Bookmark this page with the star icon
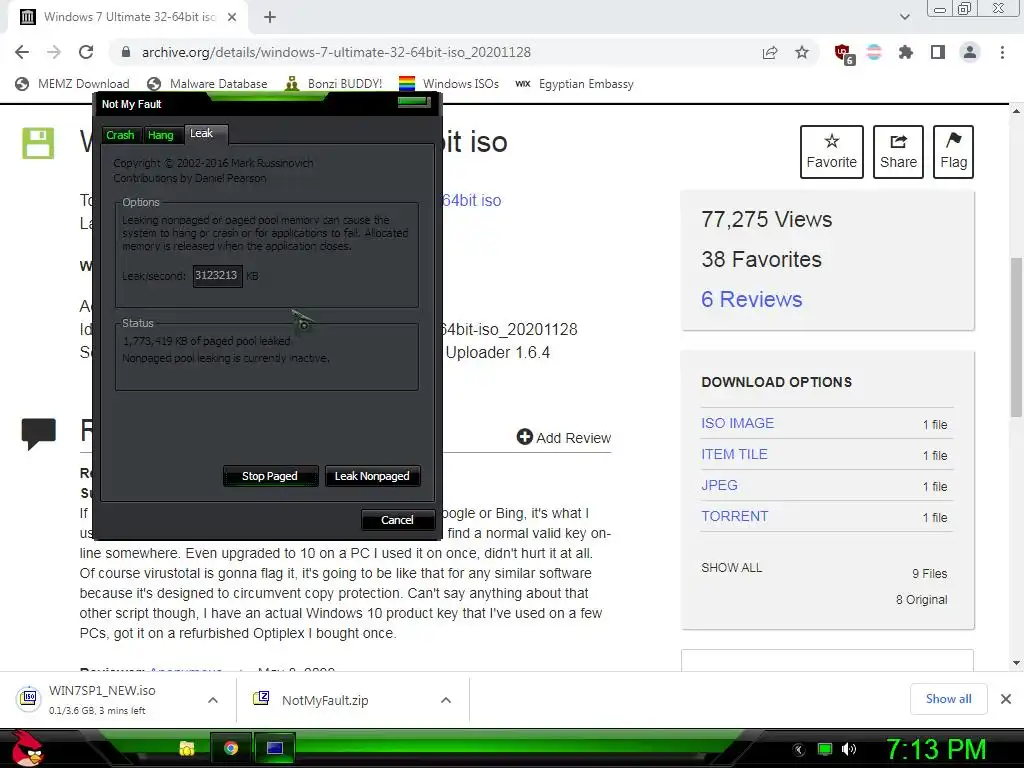Screen dimensions: 1024x768 [x=802, y=52]
